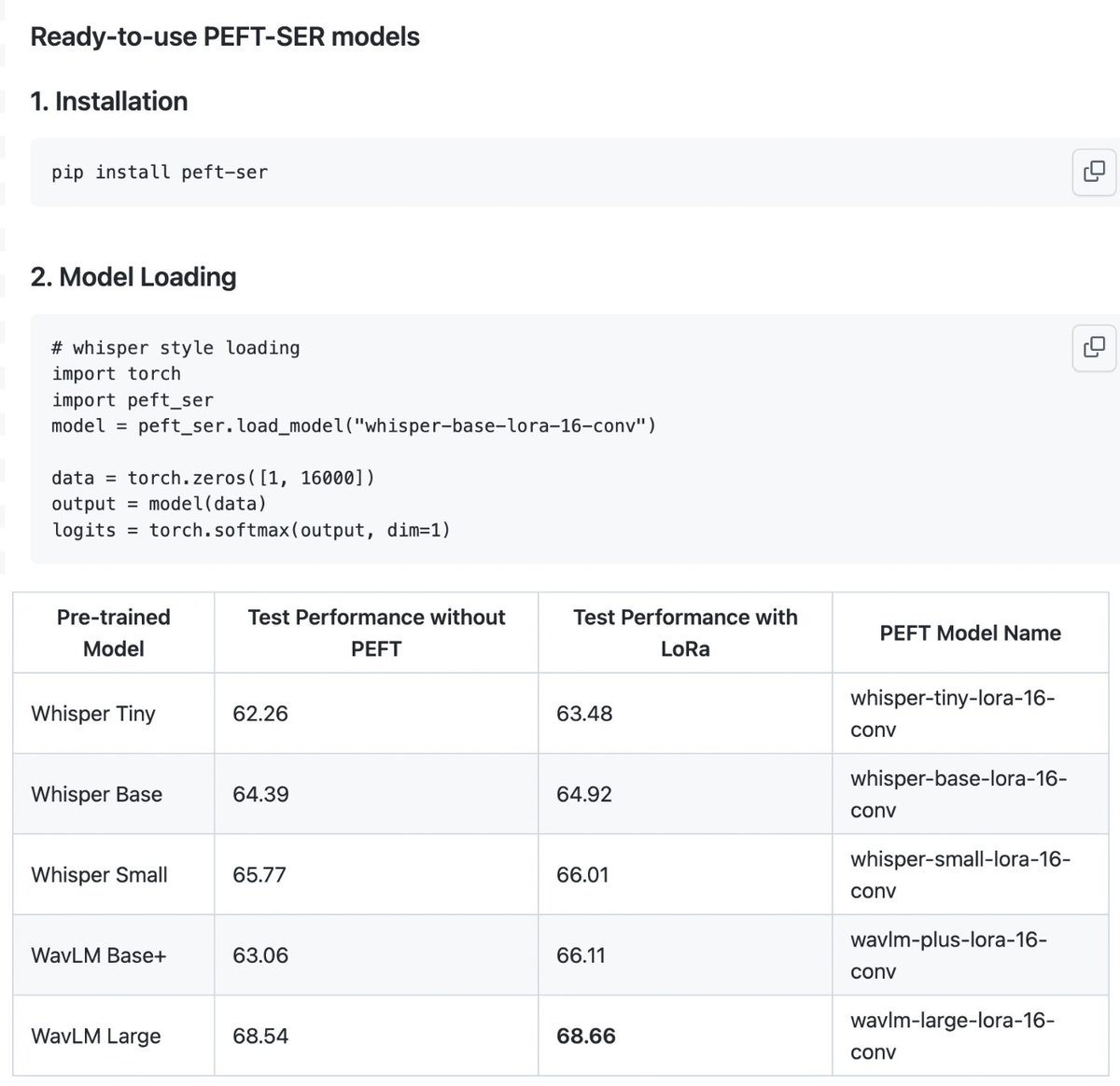
Task: Select the copy-to-clipboard icon for whisper loading example
Action: coord(1093,348)
